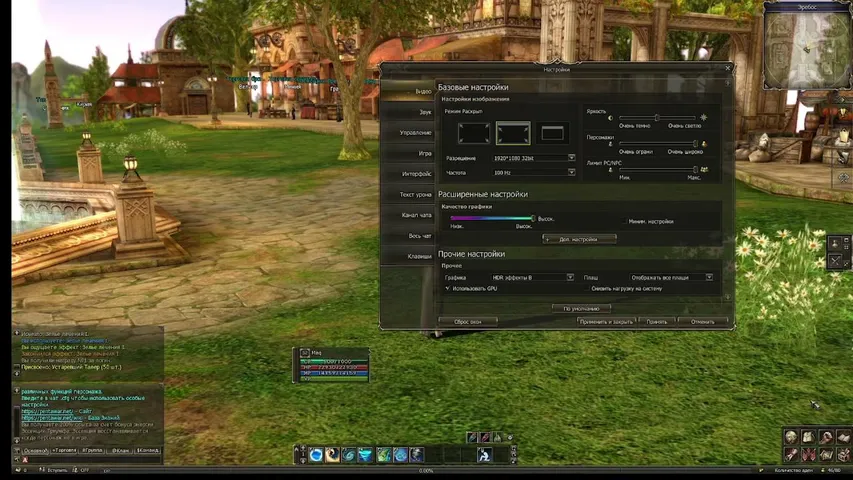Use the green leaf skill in hotbar

pos(384,455)
